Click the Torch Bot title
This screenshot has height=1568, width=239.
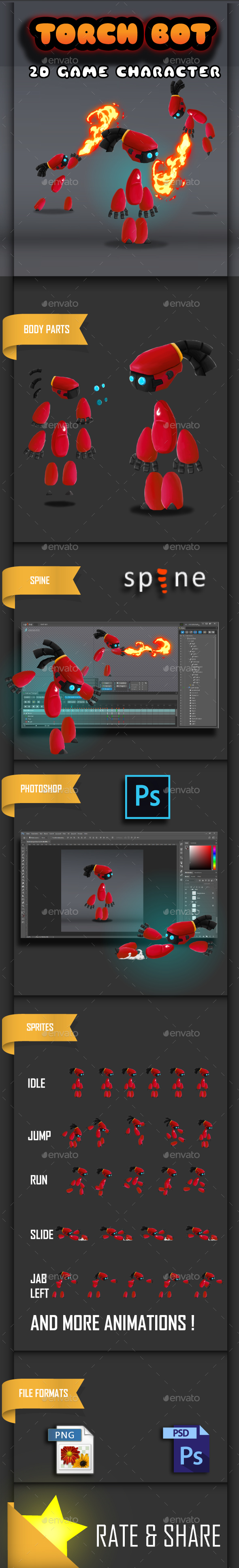(124, 34)
